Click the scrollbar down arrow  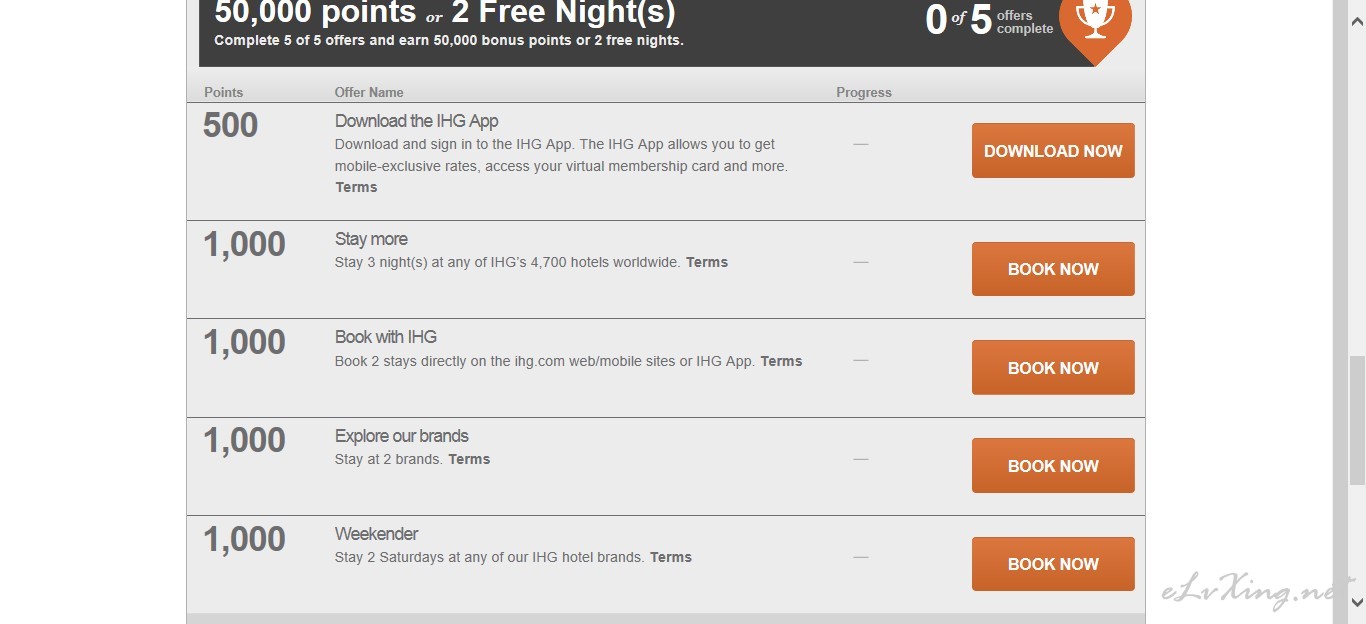click(1357, 602)
